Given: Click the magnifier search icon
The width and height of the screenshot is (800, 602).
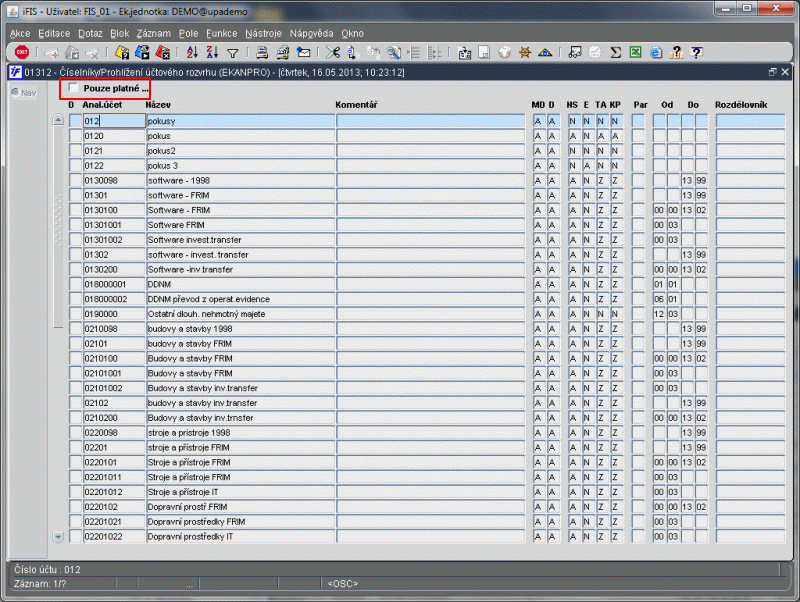Looking at the screenshot, I should pos(394,52).
